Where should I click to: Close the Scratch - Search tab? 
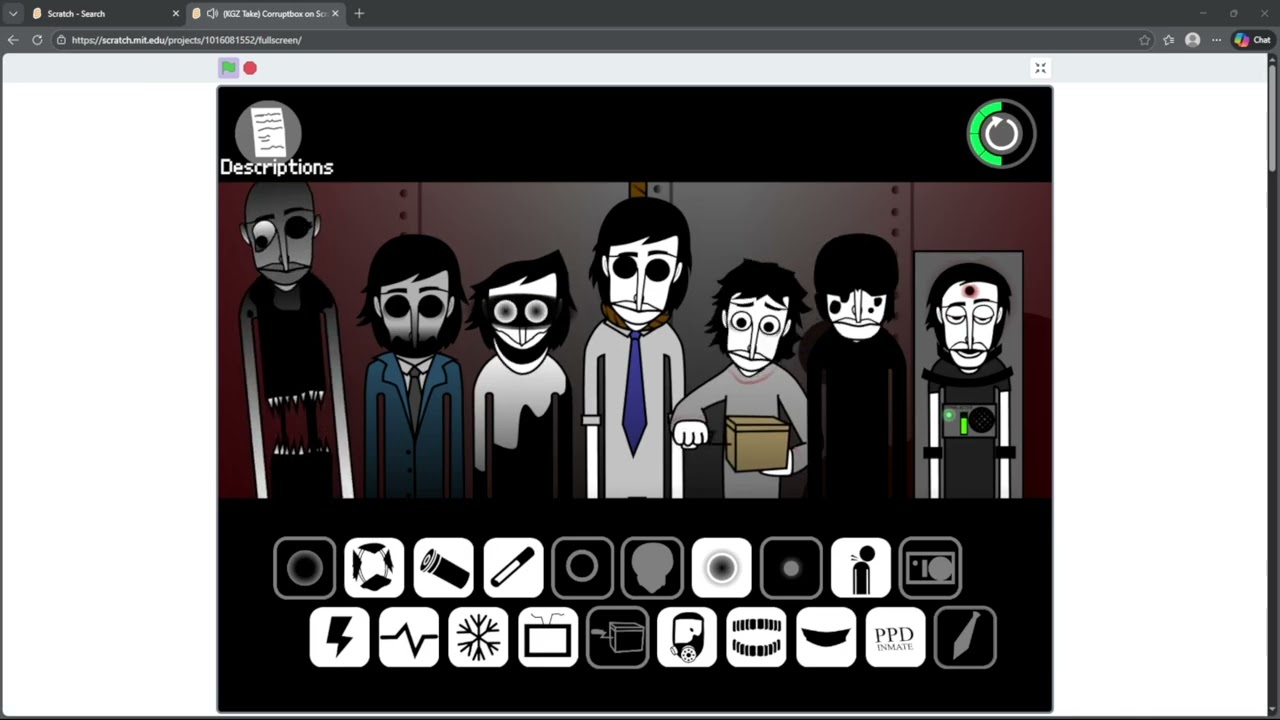(x=176, y=14)
